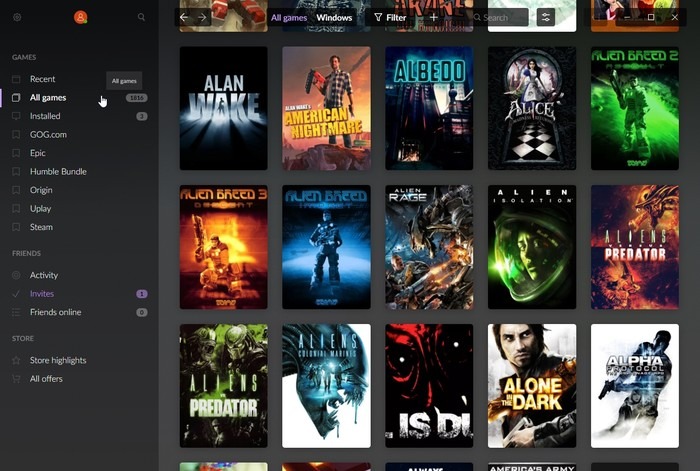
Task: Select the All games header tab
Action: pos(289,18)
